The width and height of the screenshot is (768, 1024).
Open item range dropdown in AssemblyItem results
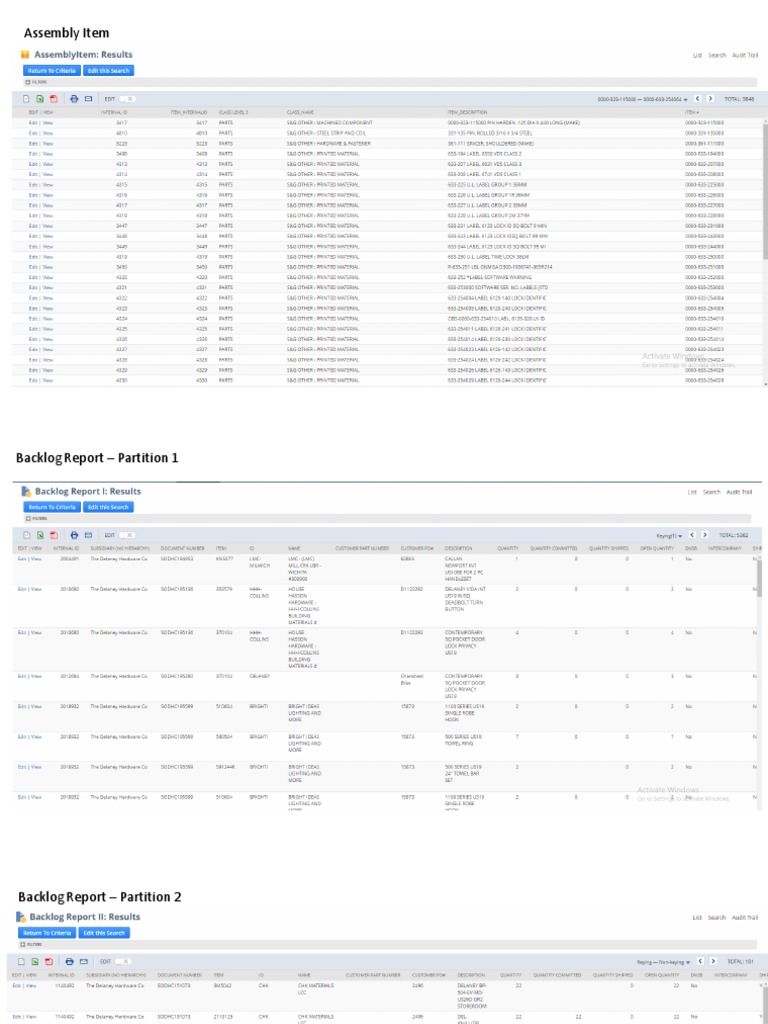tap(643, 99)
